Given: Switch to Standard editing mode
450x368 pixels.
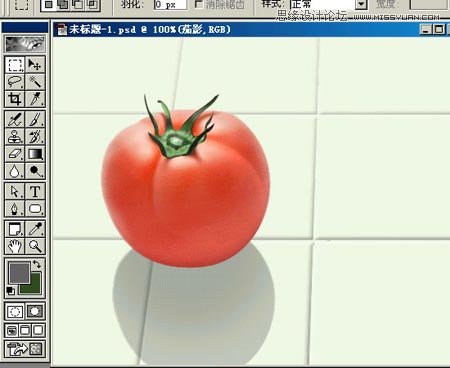Looking at the screenshot, I should pos(15,312).
